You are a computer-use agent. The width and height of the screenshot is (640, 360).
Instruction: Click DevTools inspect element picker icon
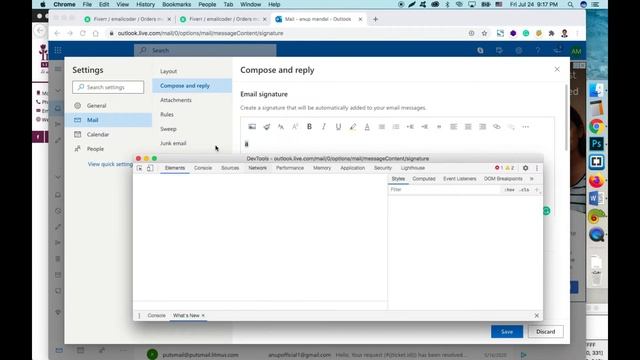[140, 168]
